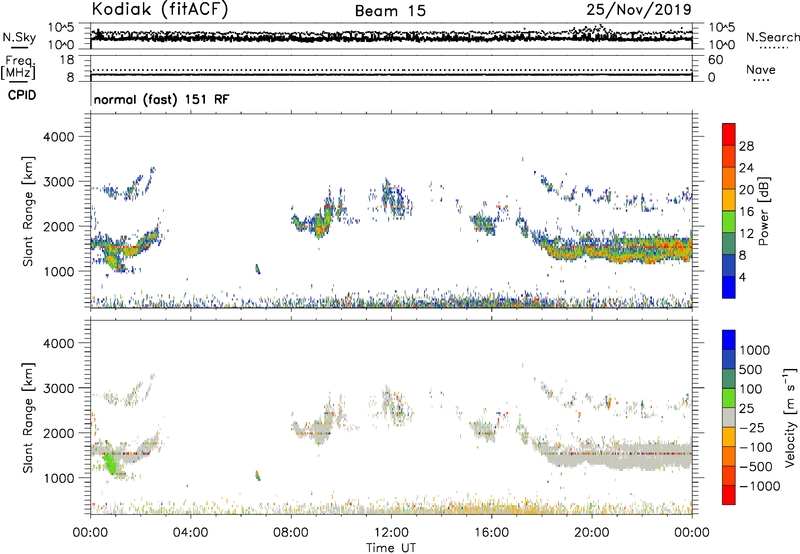Click the "4" tick on Power colorbar

(743, 277)
